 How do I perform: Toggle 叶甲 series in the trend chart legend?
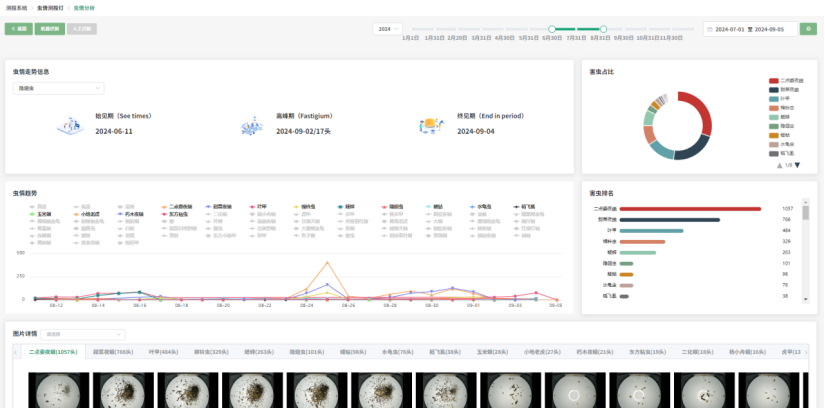click(x=259, y=205)
